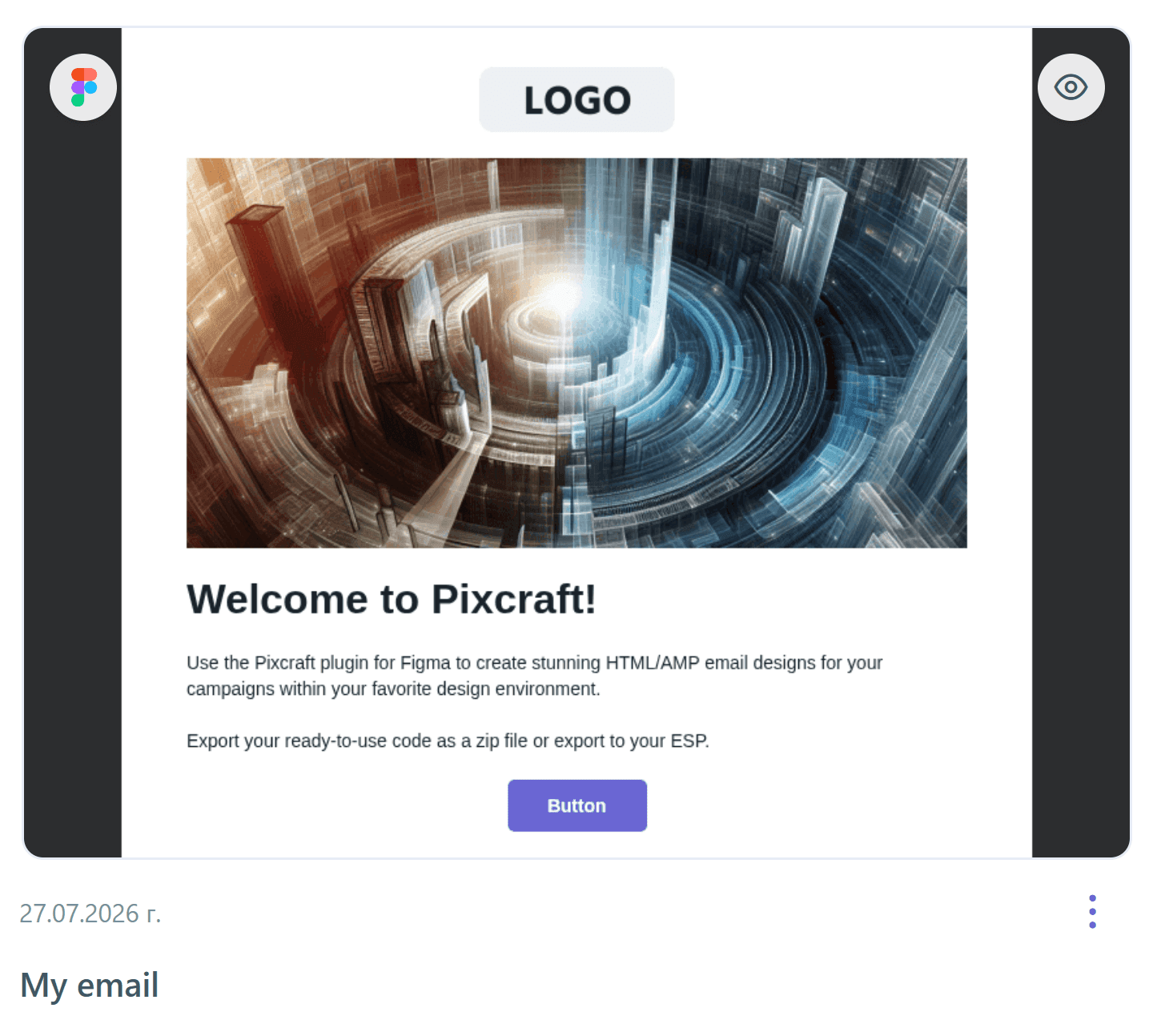Click the 27.07.2026 date label
The height and width of the screenshot is (1036, 1157).
pyautogui.click(x=90, y=914)
